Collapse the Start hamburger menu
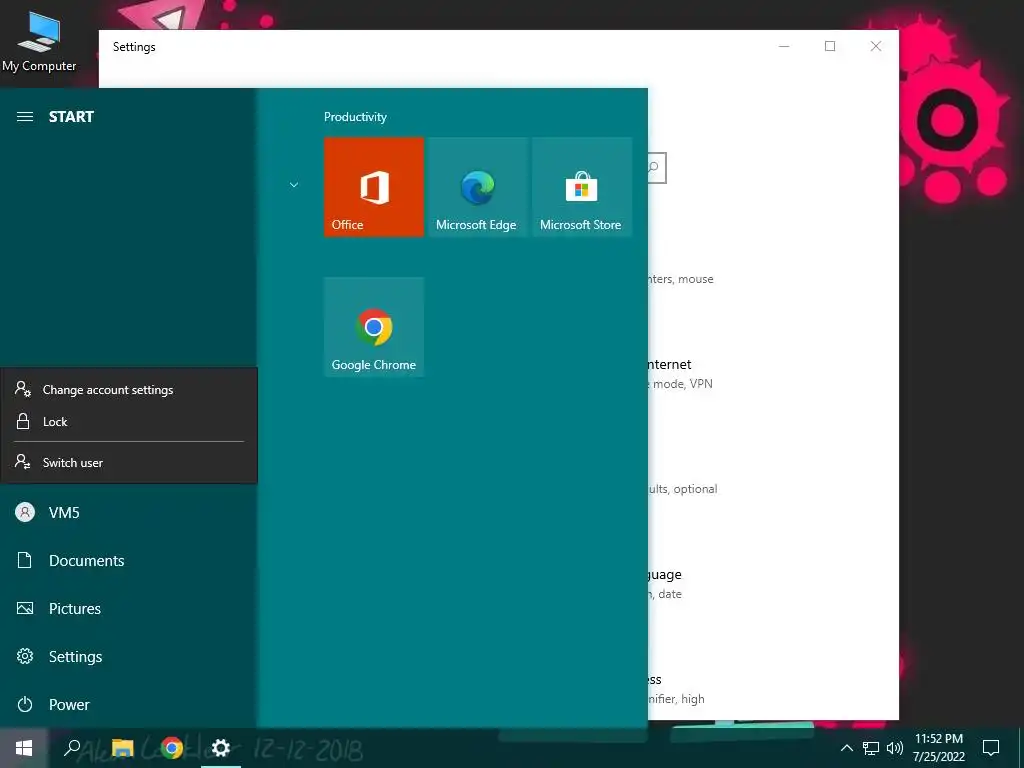The width and height of the screenshot is (1024, 768). coord(25,117)
